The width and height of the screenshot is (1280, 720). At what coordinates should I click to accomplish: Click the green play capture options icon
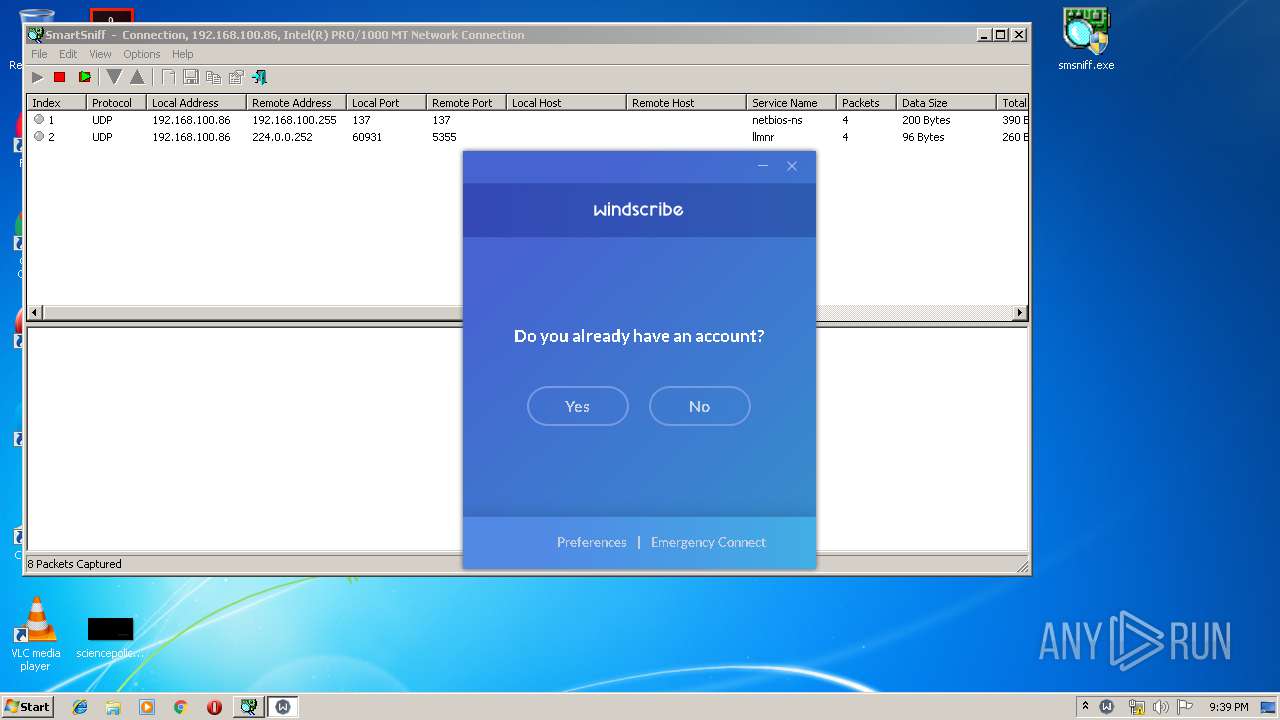pos(85,77)
